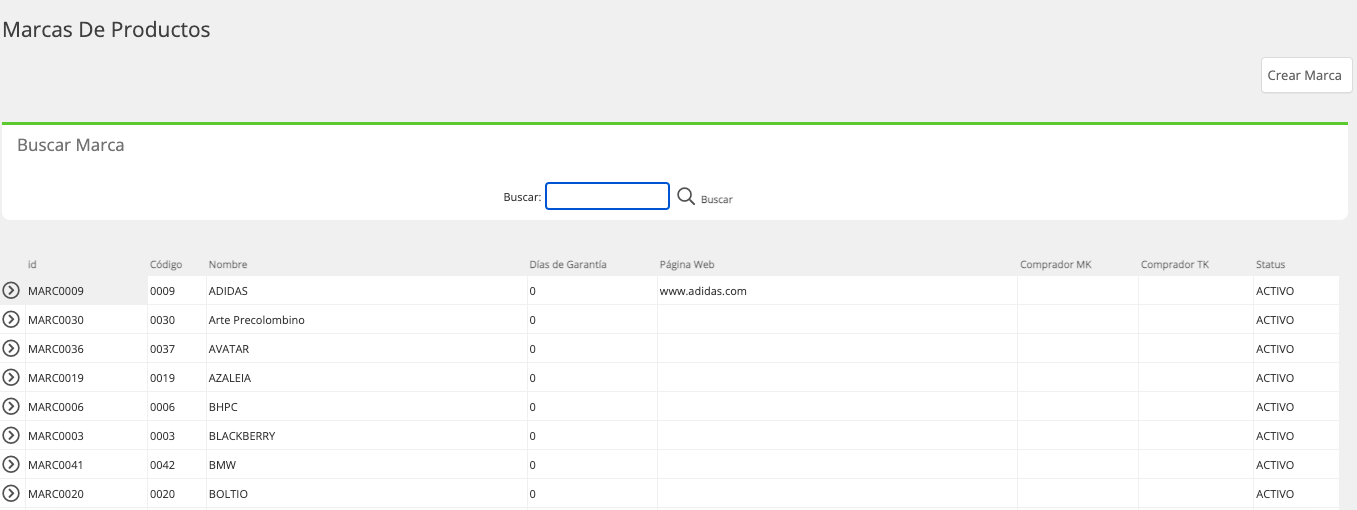Click the BLACKBERRY name cell
Image resolution: width=1357 pixels, height=510 pixels.
point(367,436)
